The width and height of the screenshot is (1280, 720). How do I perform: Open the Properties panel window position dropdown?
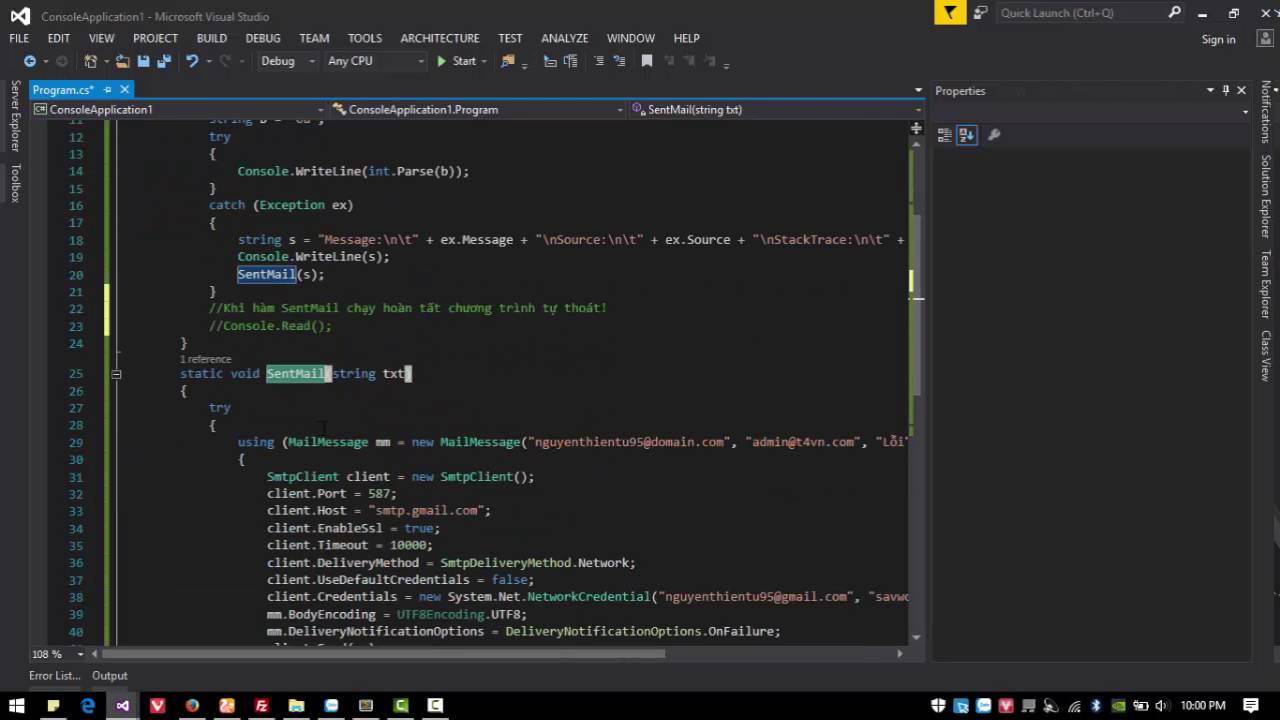point(1210,90)
